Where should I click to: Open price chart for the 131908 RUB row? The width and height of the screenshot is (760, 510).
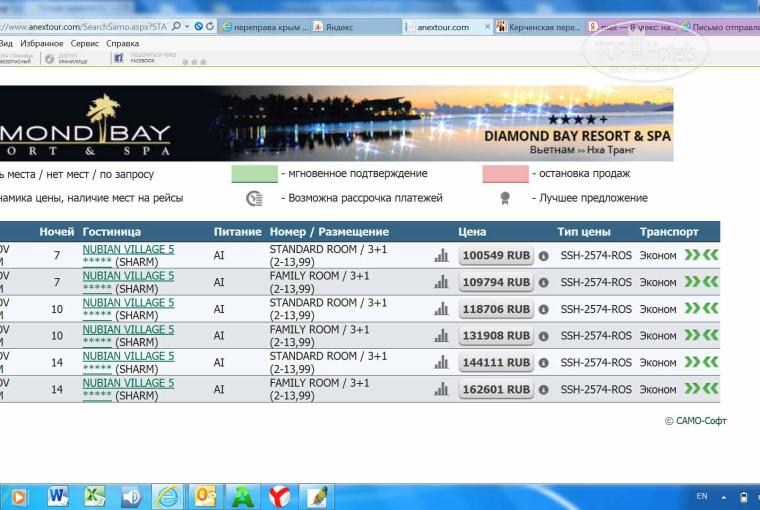coord(441,335)
